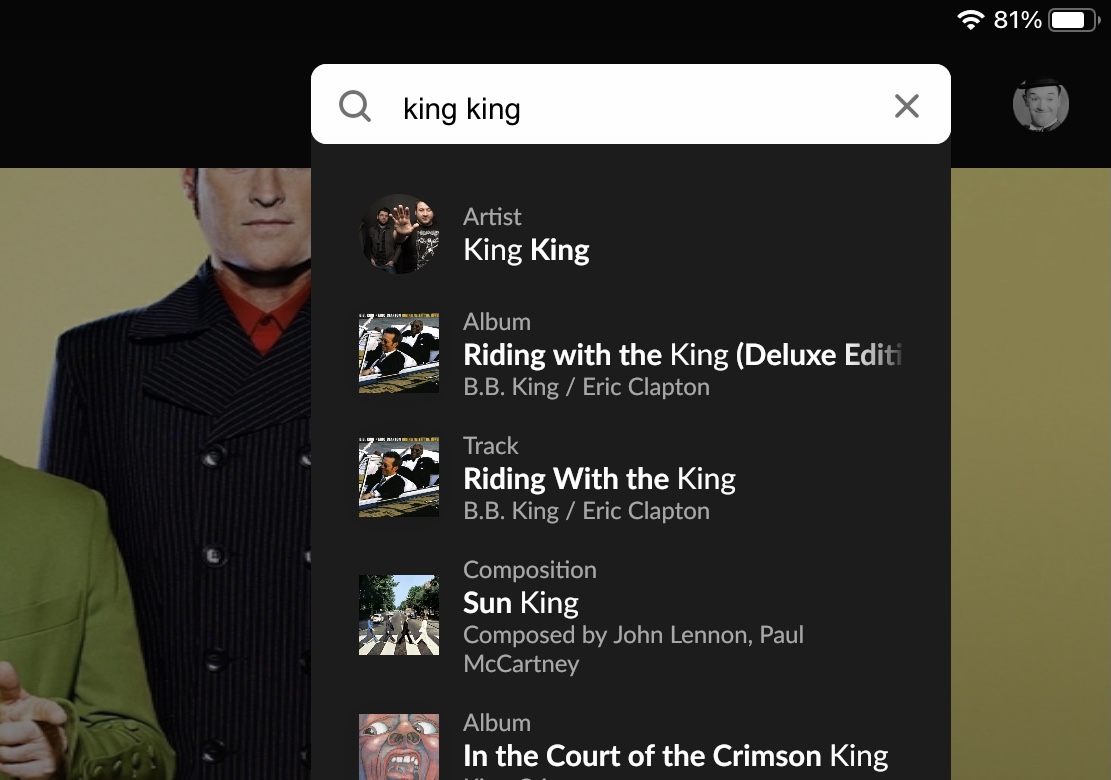This screenshot has width=1111, height=780.
Task: Tap the battery indicator icon
Action: point(1073,20)
